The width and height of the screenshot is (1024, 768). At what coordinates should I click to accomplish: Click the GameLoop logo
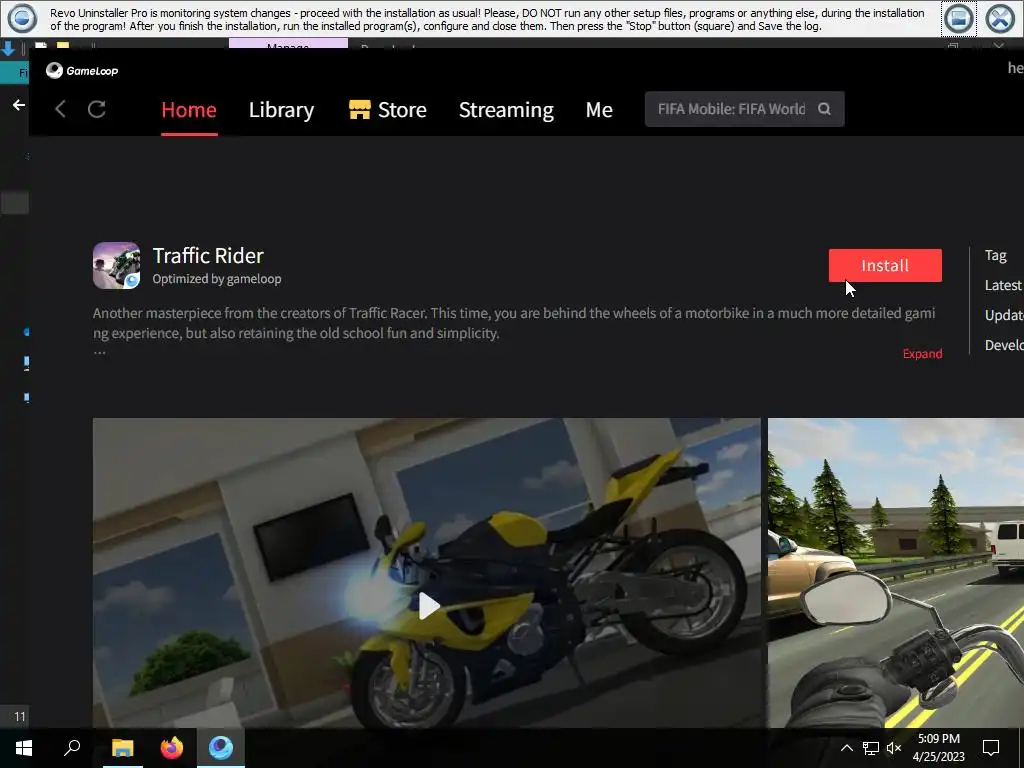pyautogui.click(x=82, y=71)
